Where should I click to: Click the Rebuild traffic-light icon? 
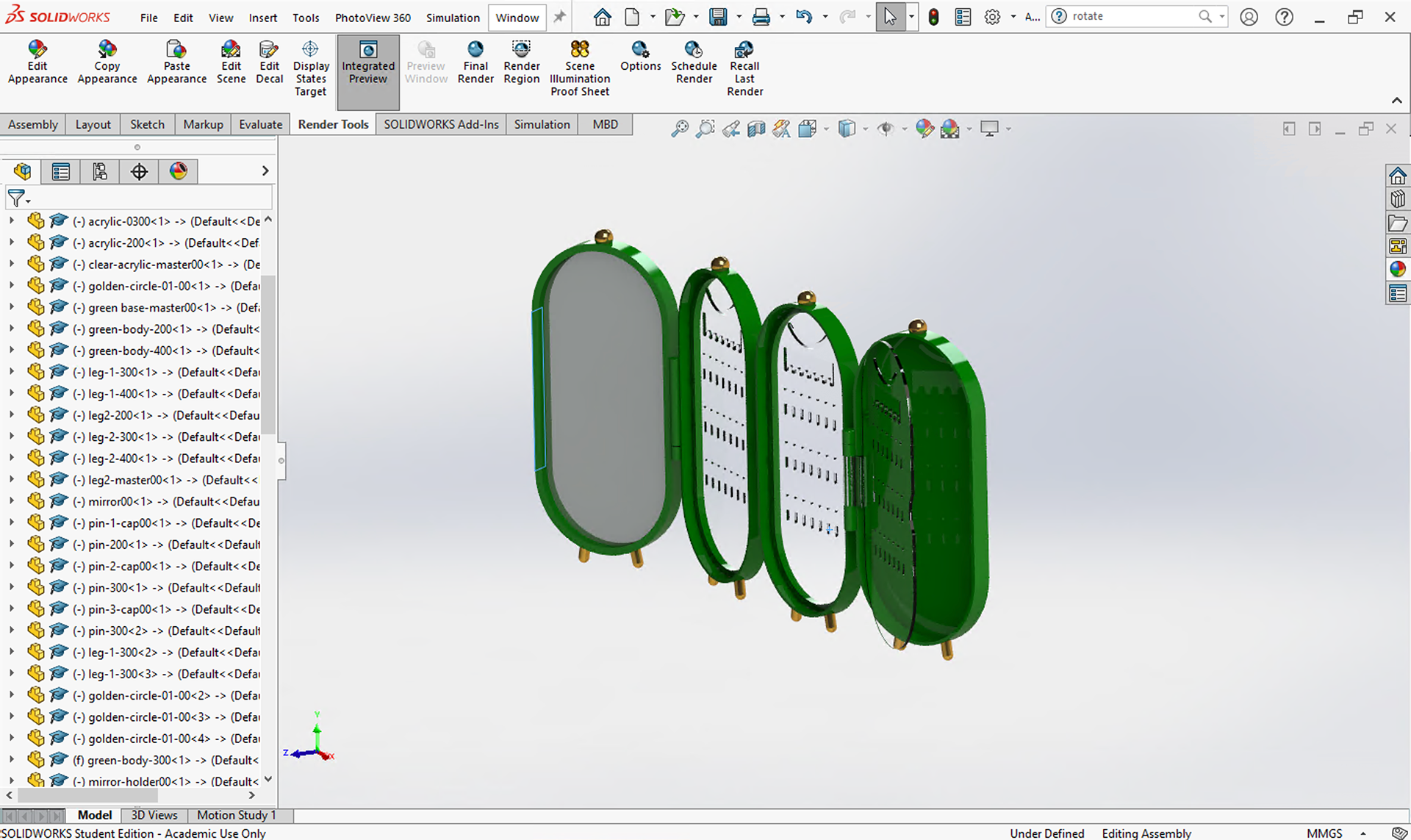pos(933,17)
